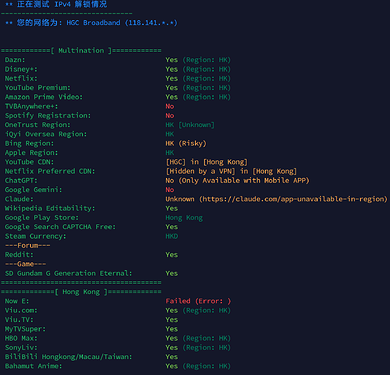Open the claude.com app-unavailable-in-region URL
Viewport: 390px width, 375px height.
(x=293, y=199)
